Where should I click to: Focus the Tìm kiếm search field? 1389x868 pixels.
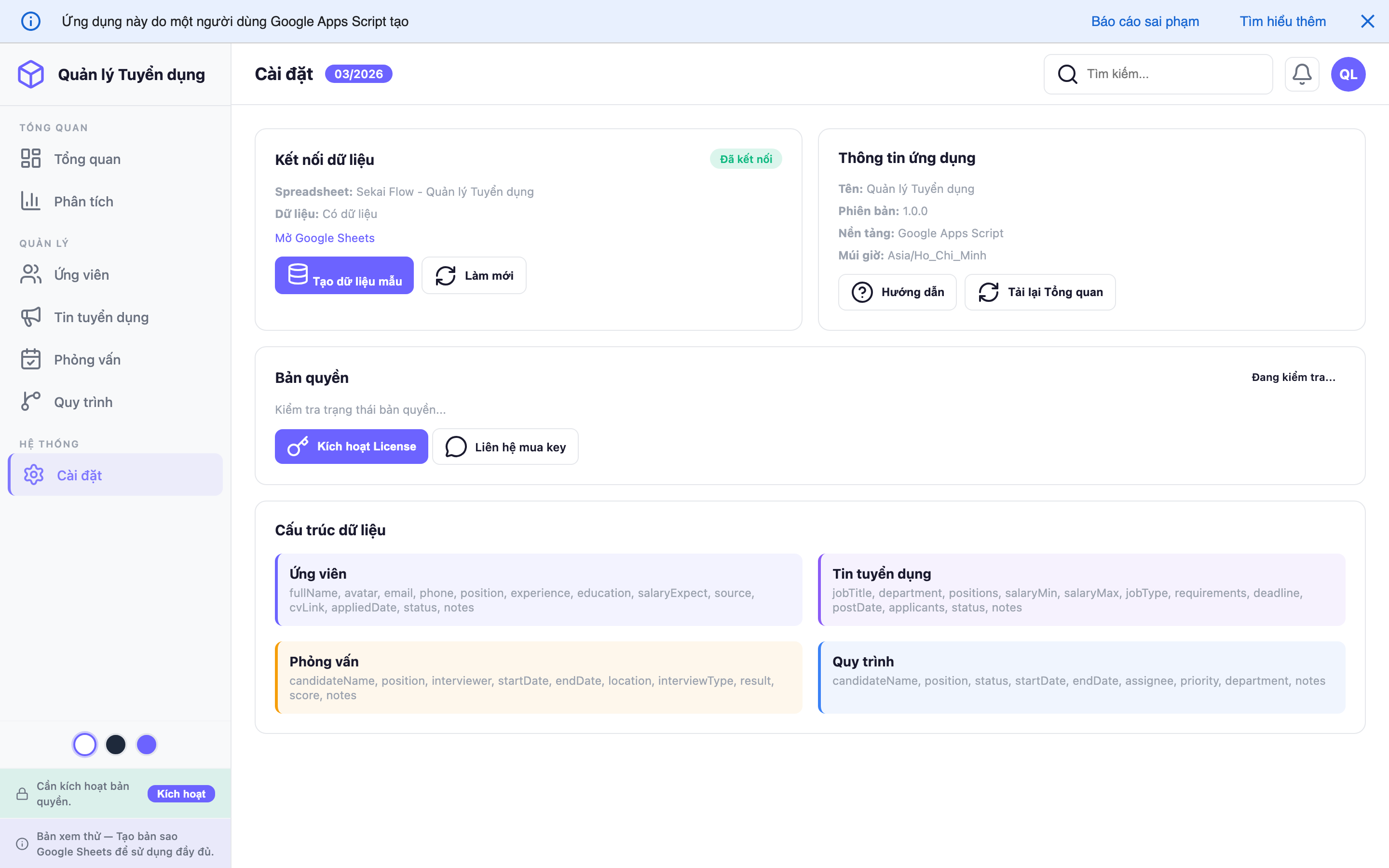(x=1171, y=74)
